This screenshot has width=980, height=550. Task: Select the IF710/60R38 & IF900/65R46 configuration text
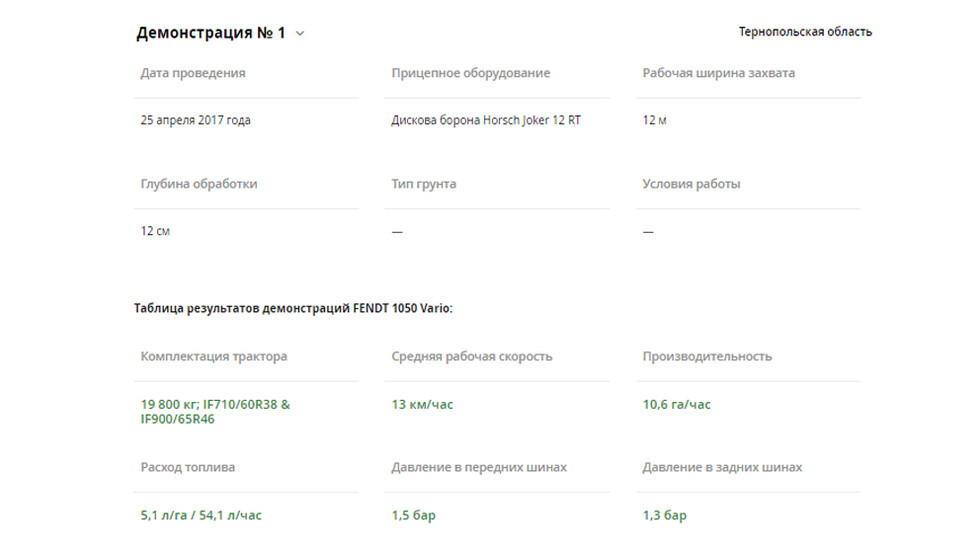(x=215, y=412)
